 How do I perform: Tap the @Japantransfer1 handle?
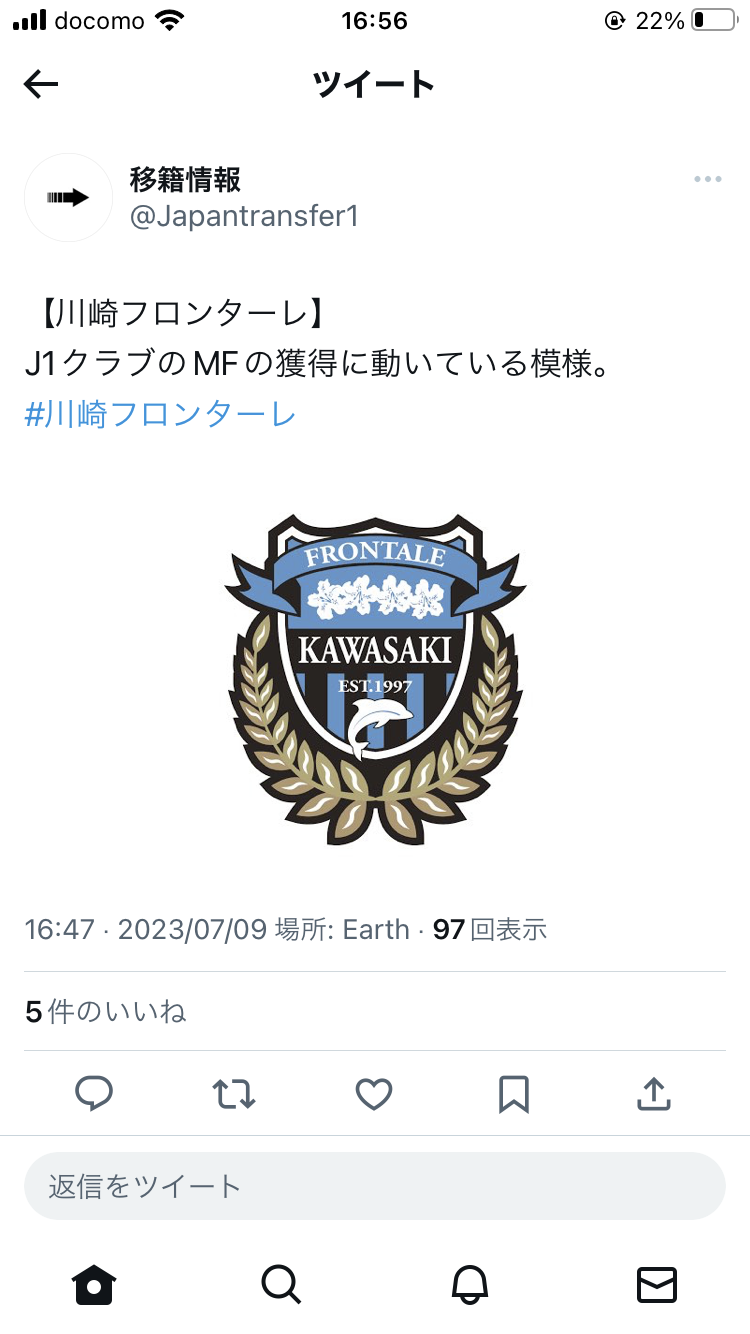pyautogui.click(x=244, y=216)
